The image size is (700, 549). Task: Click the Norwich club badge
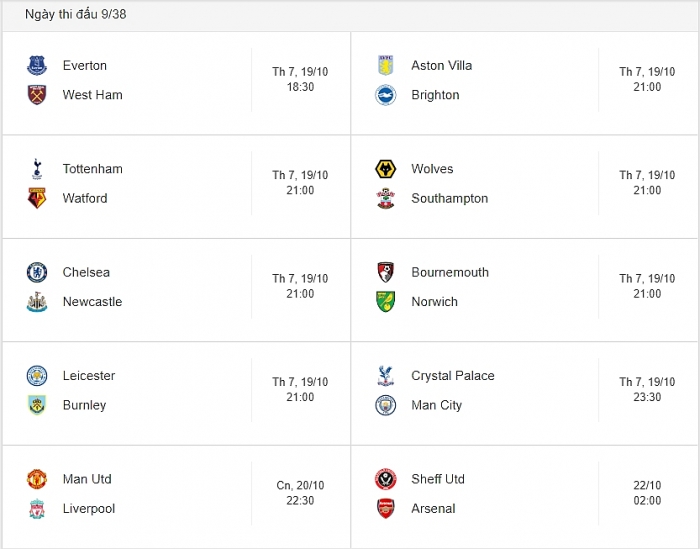pos(385,302)
